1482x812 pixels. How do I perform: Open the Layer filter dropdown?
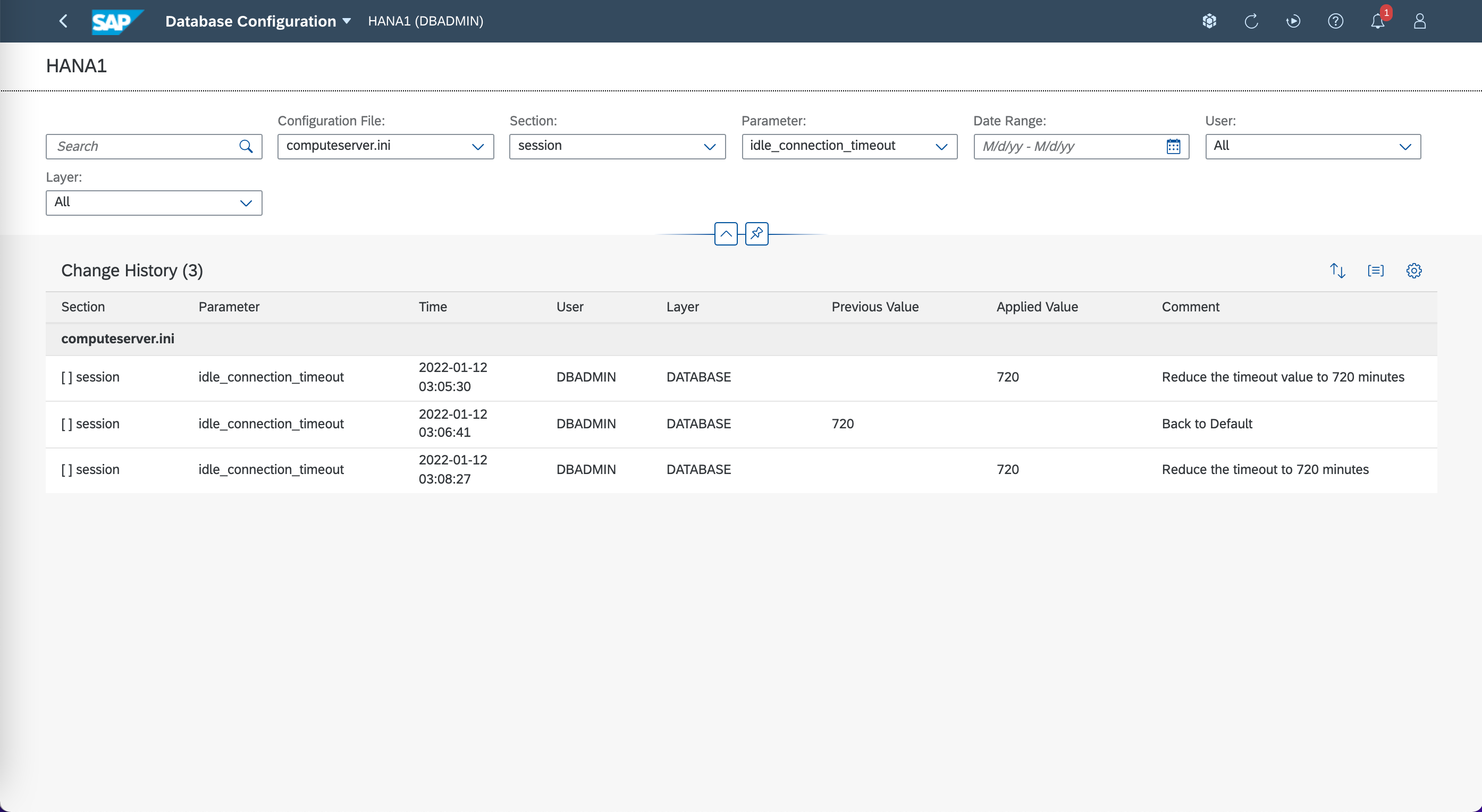coord(246,203)
